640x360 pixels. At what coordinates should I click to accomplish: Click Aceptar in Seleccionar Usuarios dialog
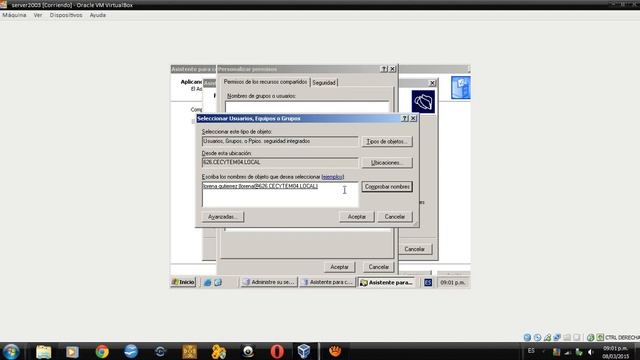pyautogui.click(x=356, y=217)
